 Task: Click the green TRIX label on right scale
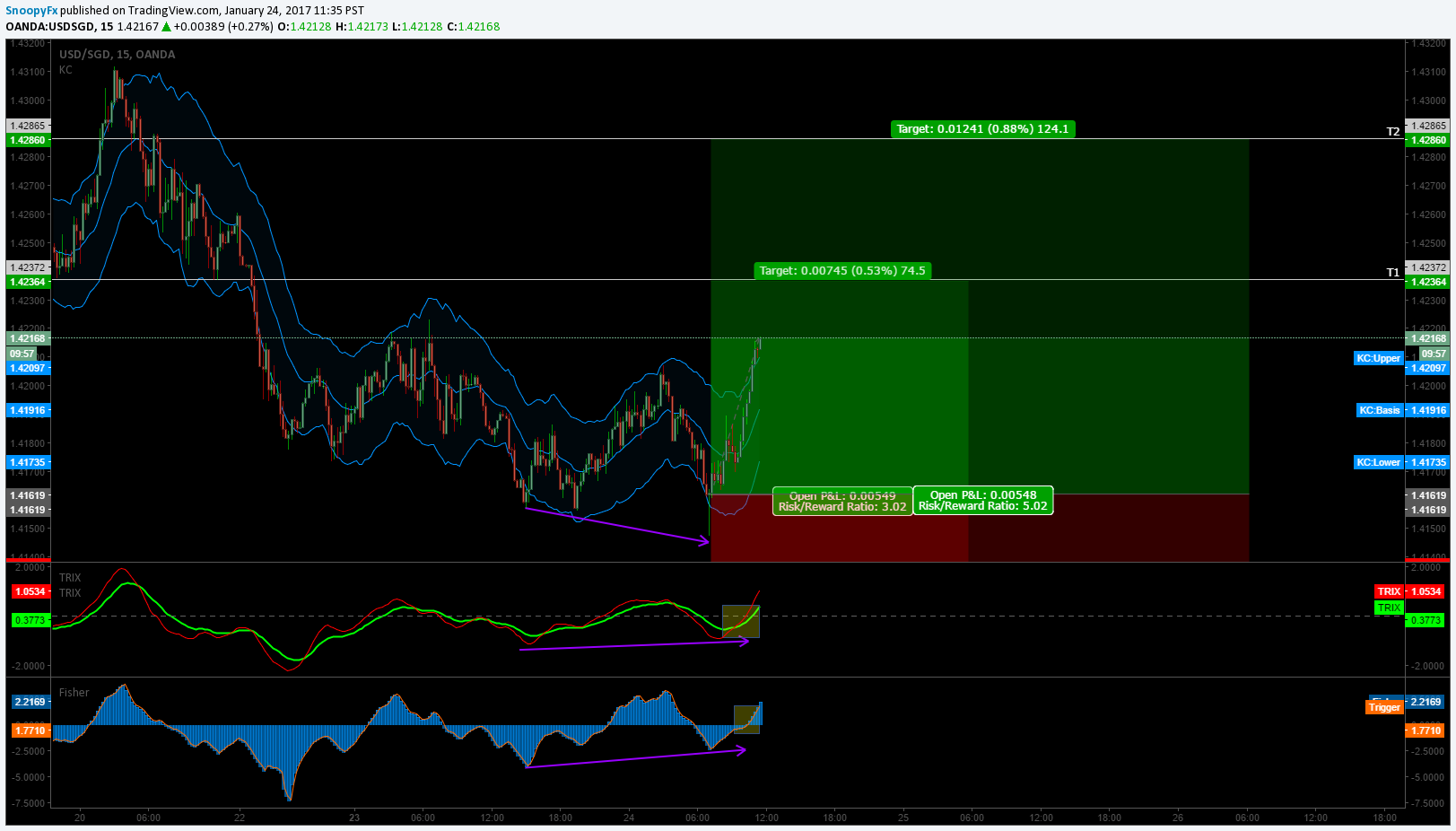tap(1389, 608)
